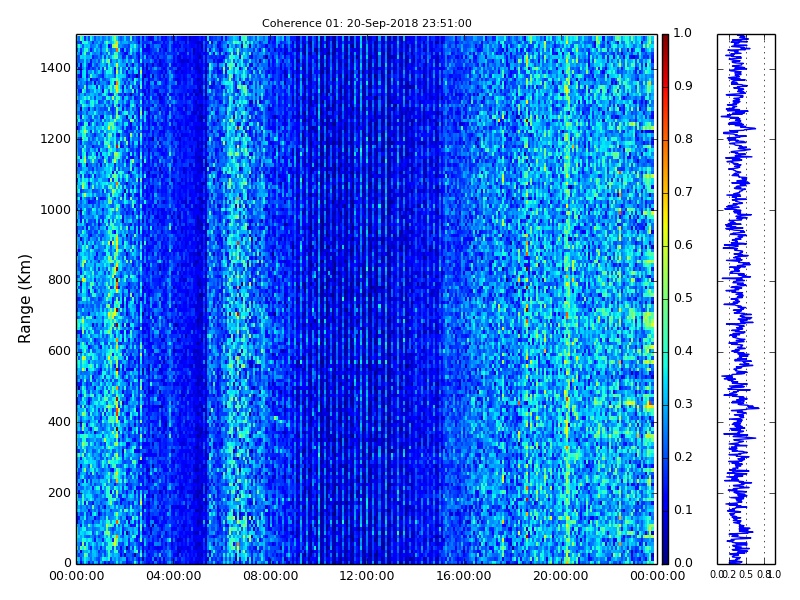Click the coherence profile line plot
This screenshot has height=600, width=800.
tap(746, 299)
